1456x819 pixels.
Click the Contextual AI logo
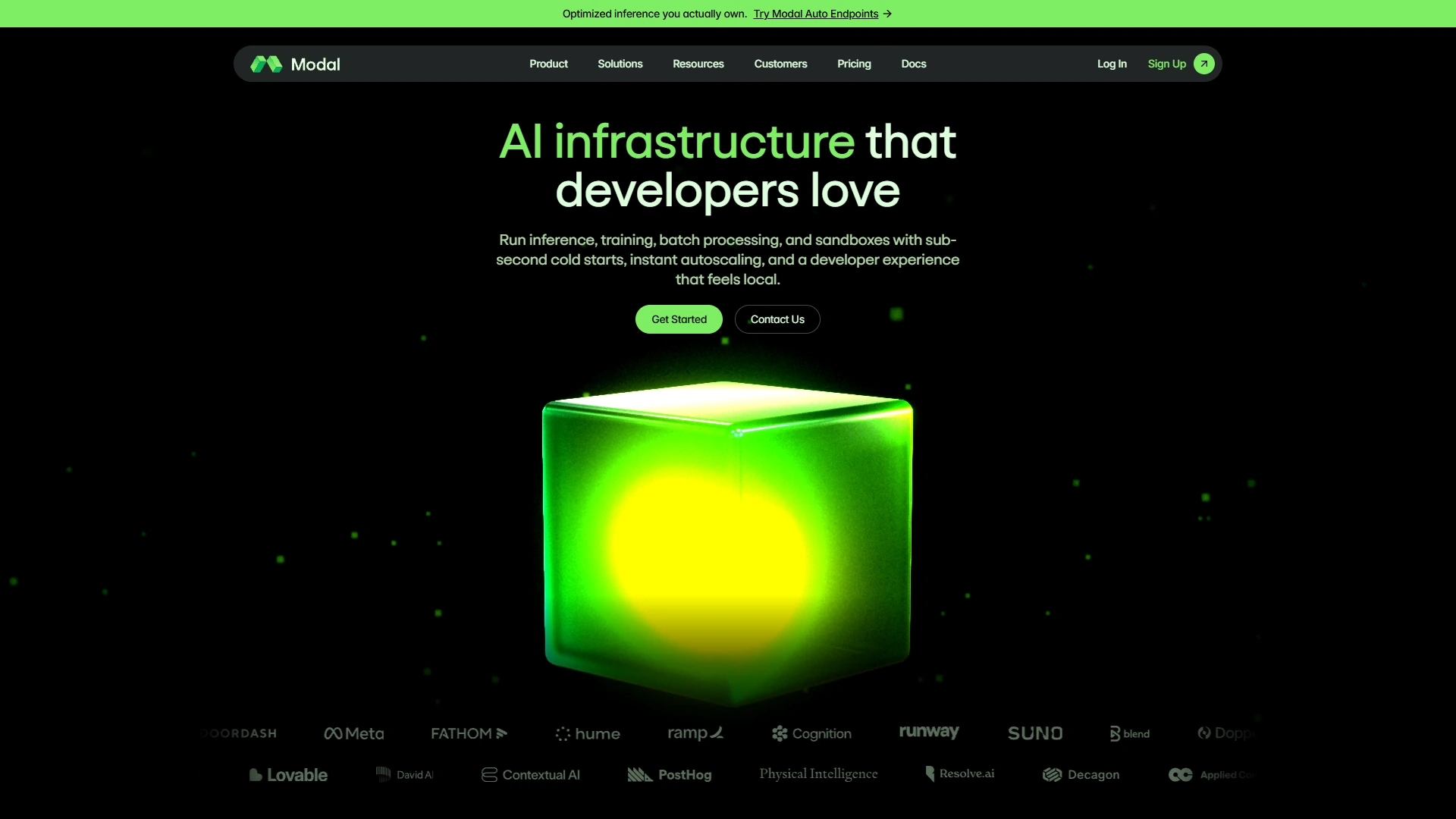click(531, 775)
